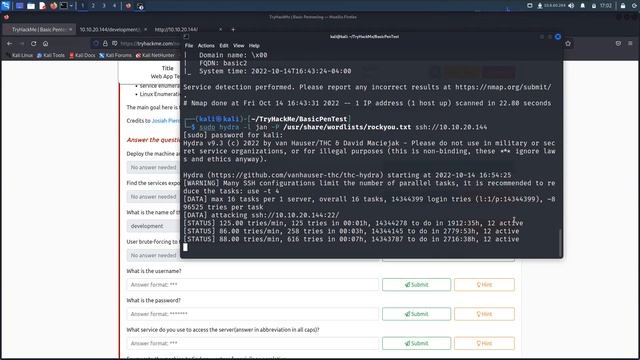This screenshot has height=360, width=640.
Task: Click the lock screen icon
Action: click(x=623, y=6)
